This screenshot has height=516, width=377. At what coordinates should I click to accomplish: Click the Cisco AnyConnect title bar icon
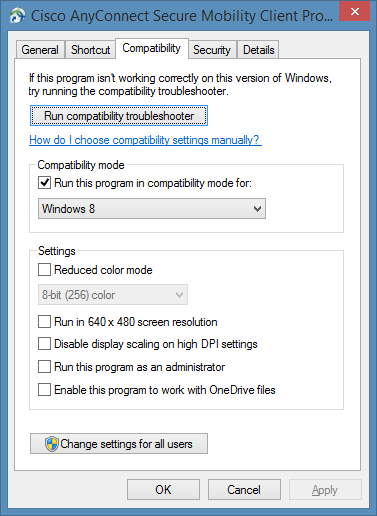point(17,15)
